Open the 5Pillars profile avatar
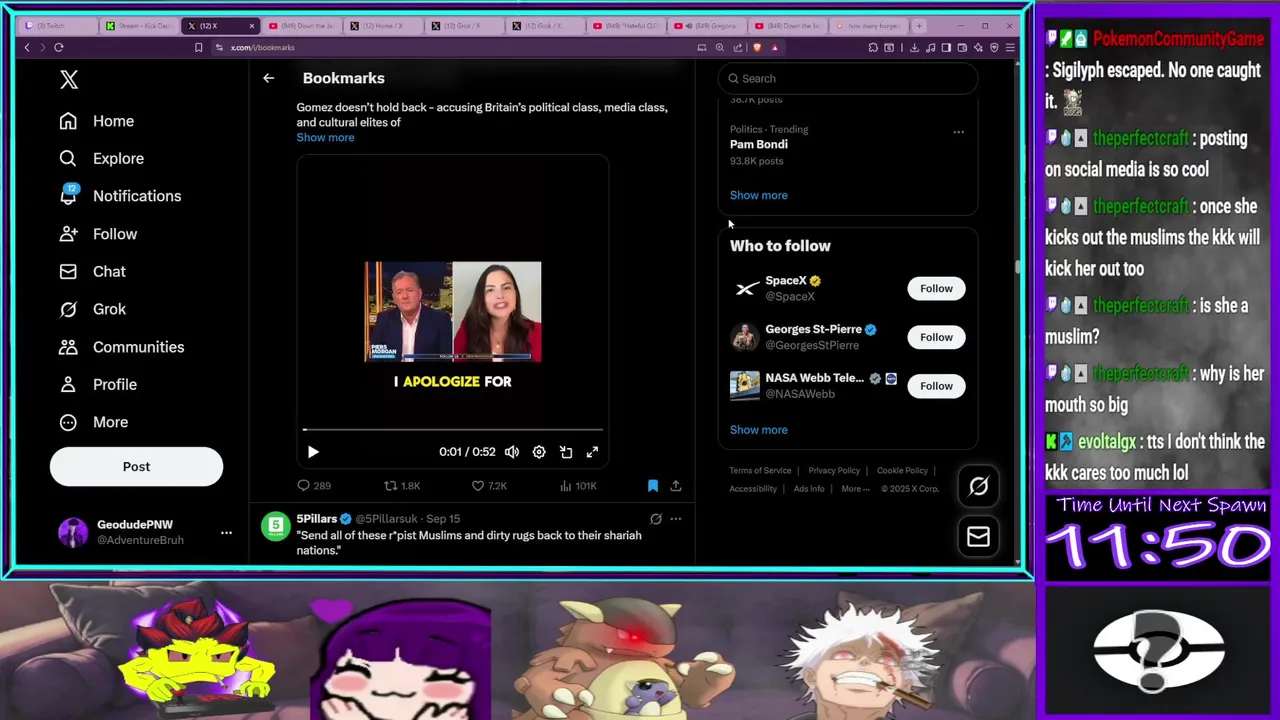Image resolution: width=1280 pixels, height=720 pixels. pos(275,527)
